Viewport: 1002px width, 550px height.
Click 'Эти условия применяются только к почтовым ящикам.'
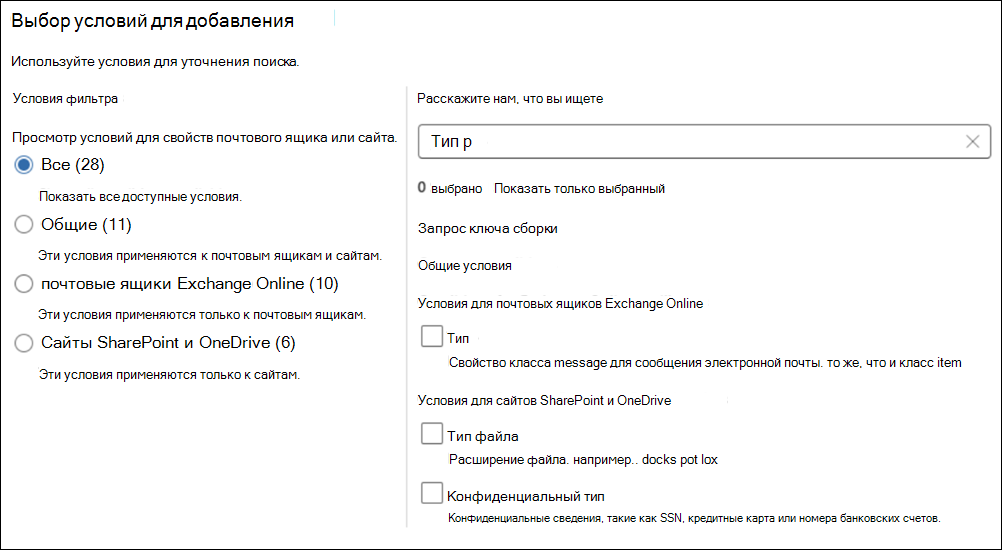coord(202,315)
